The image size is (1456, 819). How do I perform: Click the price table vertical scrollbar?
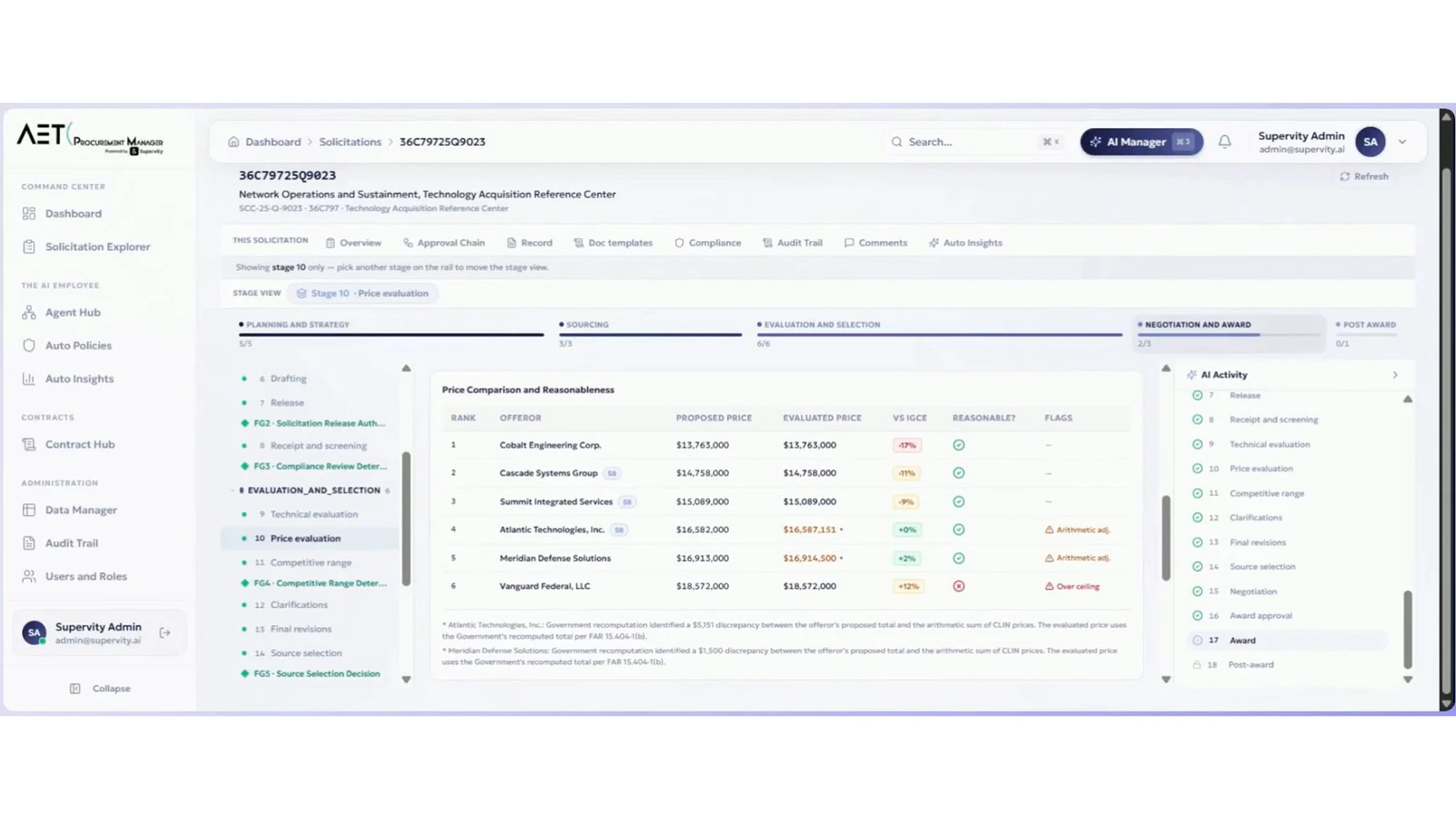[1166, 538]
